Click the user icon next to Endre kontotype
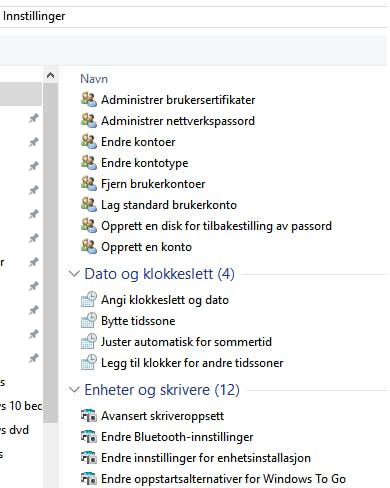The width and height of the screenshot is (390, 488). (x=89, y=163)
